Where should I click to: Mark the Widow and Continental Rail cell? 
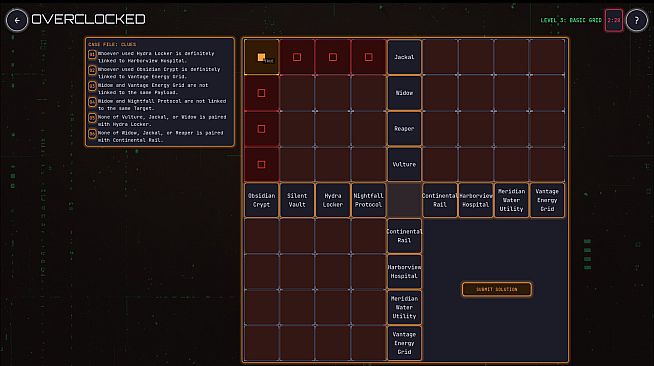tap(440, 93)
